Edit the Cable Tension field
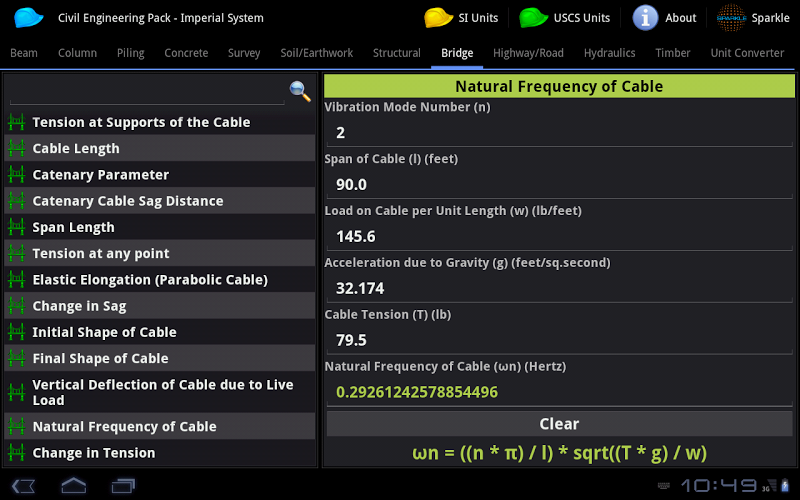The image size is (800, 500). [x=559, y=340]
